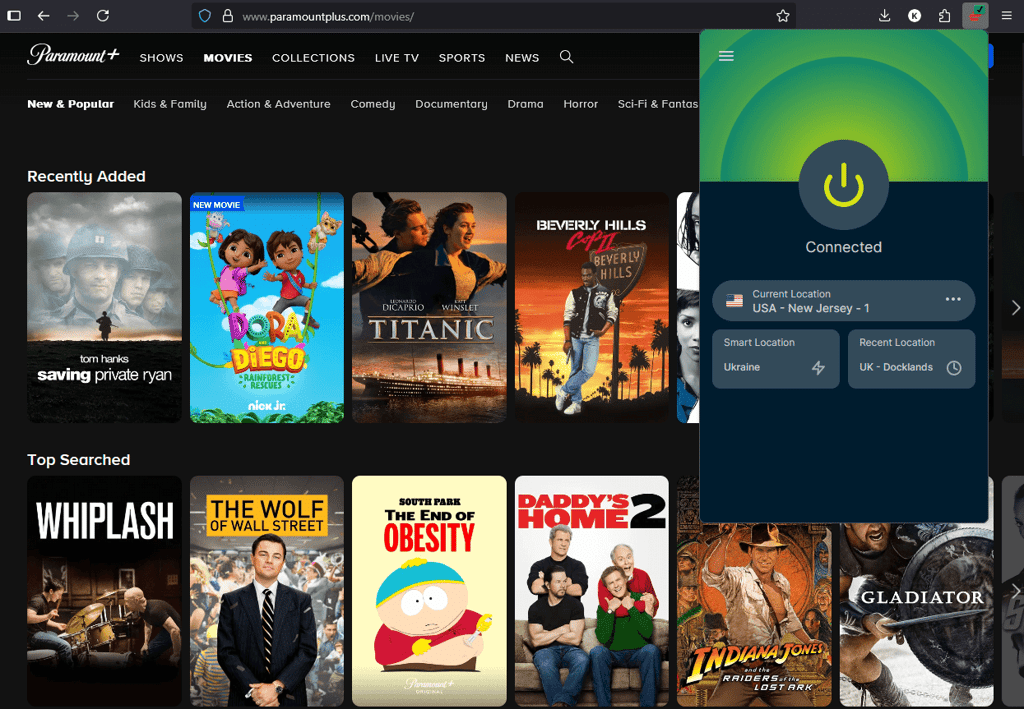Screen dimensions: 1024x709
Task: Open the tracking protection shield icon
Action: point(204,16)
